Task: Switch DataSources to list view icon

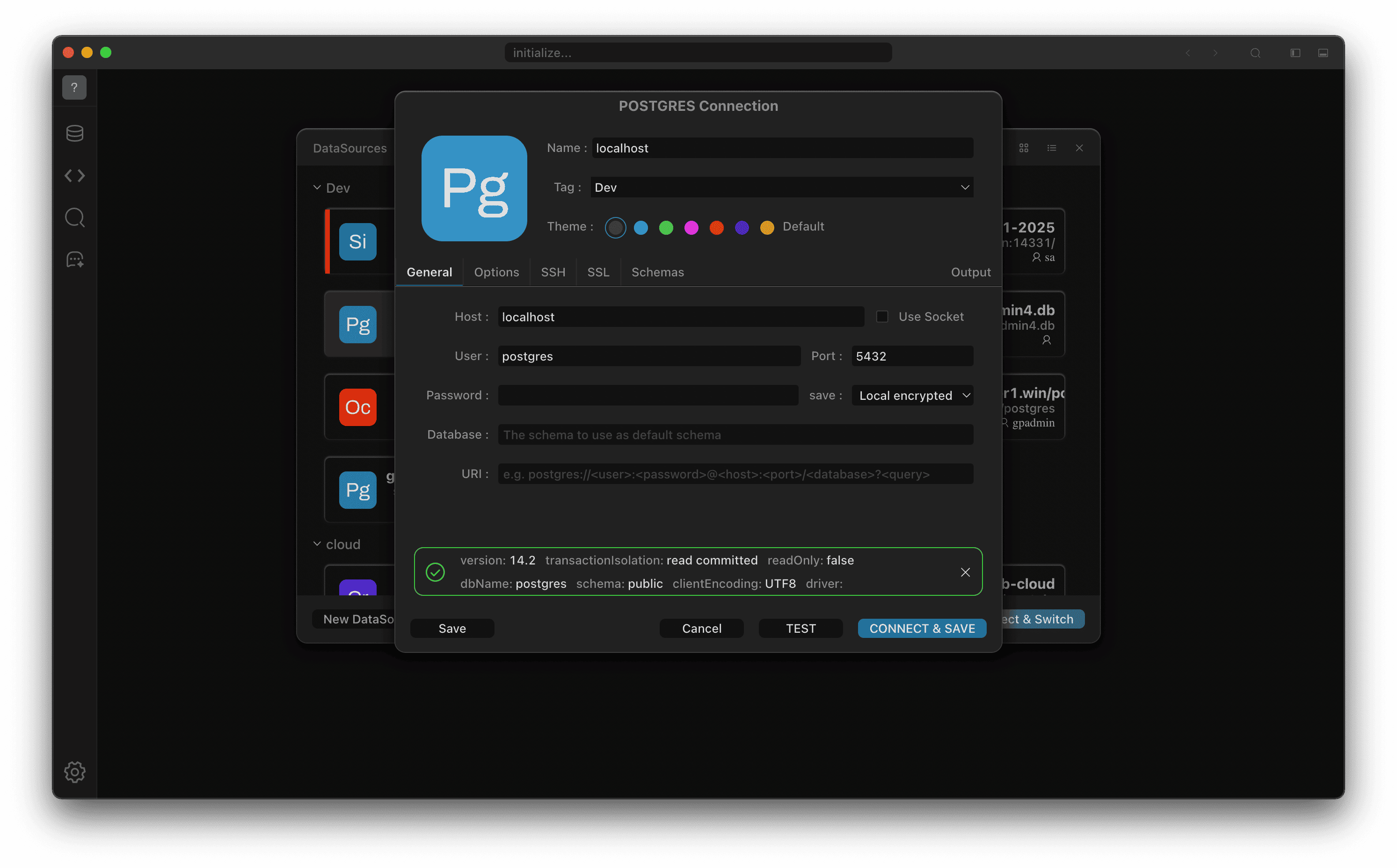Action: [x=1051, y=148]
